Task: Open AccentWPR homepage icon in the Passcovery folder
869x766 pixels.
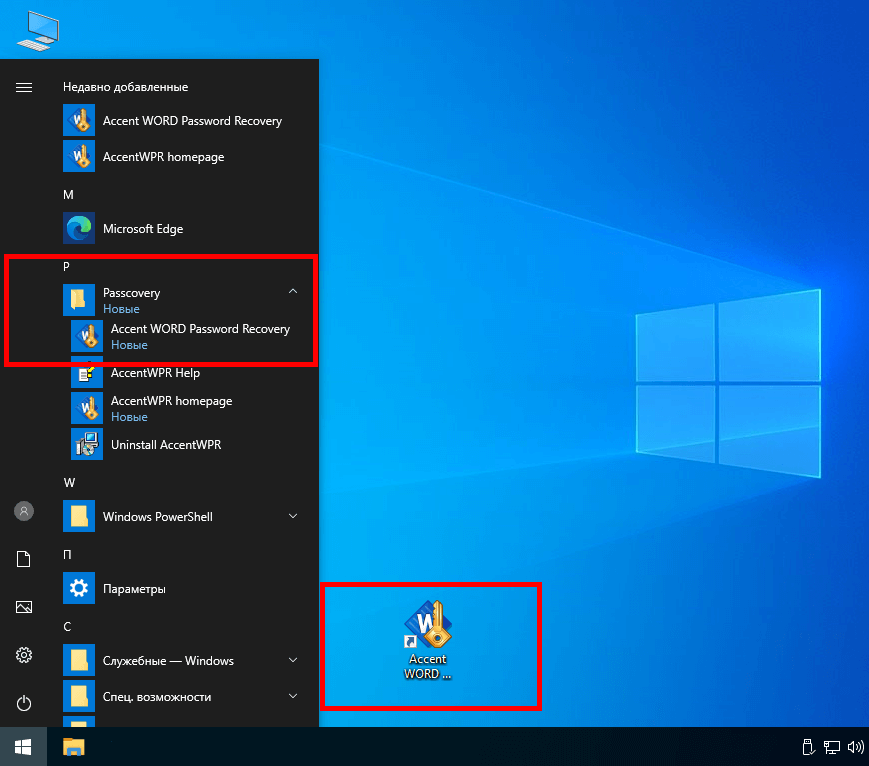Action: [87, 408]
